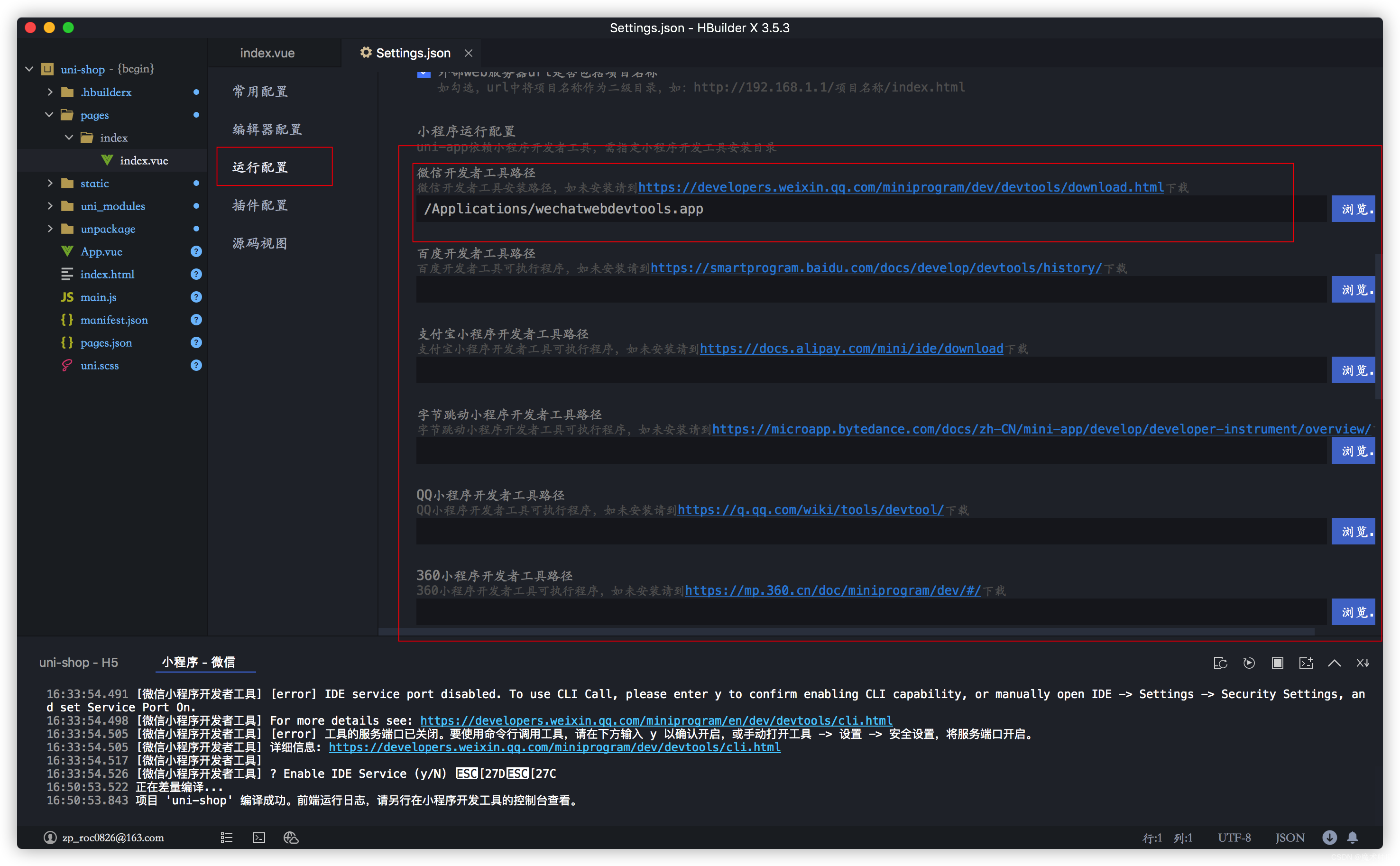This screenshot has width=1400, height=866.
Task: Click the browser preview icon in the status bar
Action: (291, 838)
